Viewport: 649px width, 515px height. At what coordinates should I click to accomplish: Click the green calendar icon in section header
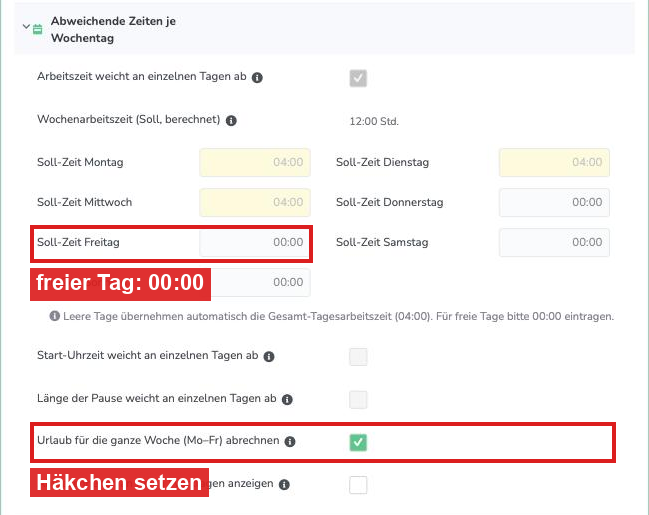[x=38, y=29]
